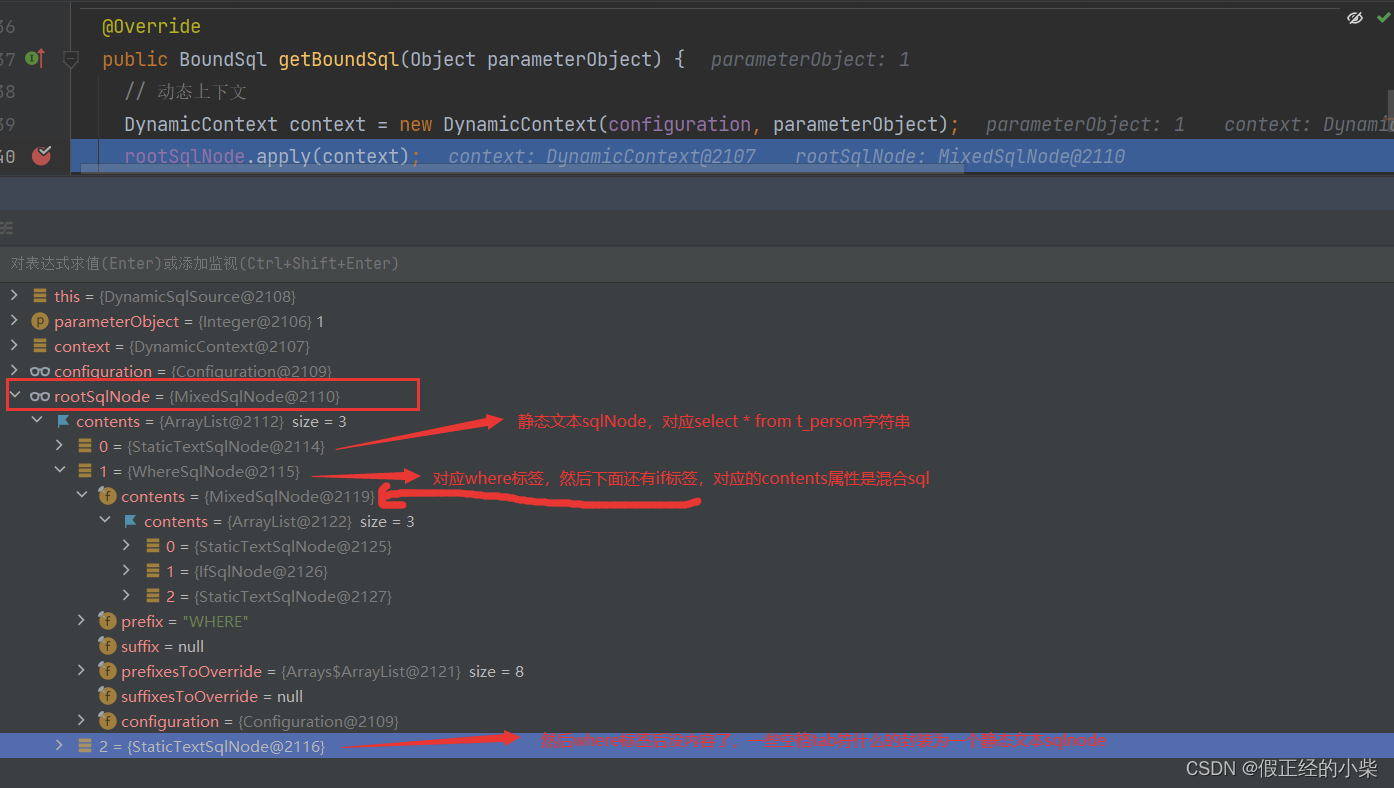Click the field icon beside prefix
The width and height of the screenshot is (1394, 788).
[107, 621]
